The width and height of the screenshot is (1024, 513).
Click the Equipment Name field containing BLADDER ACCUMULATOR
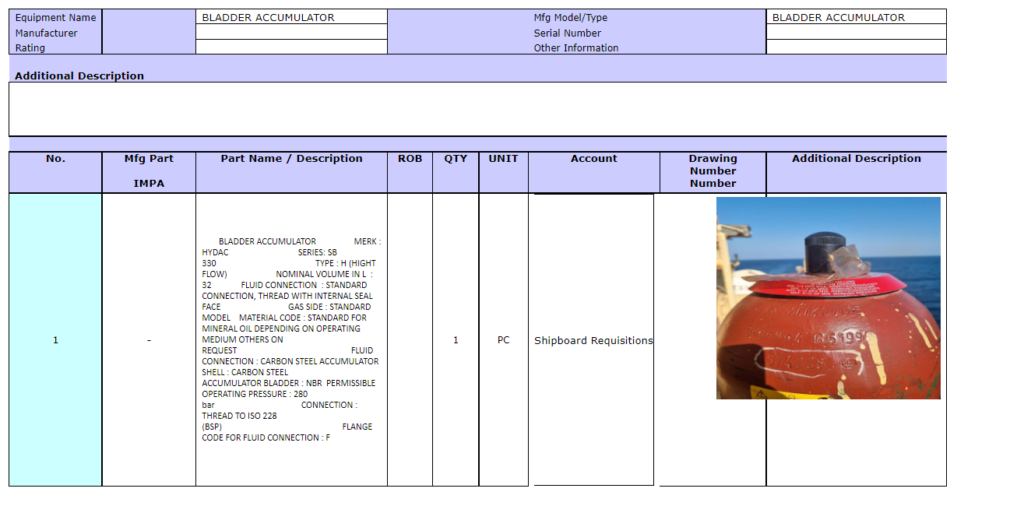[290, 17]
